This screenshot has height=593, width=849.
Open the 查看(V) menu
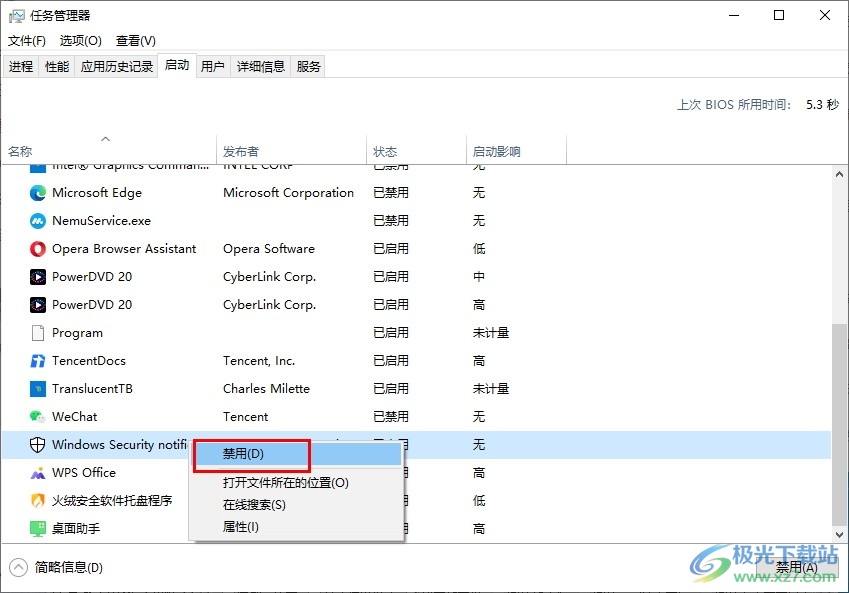click(x=136, y=41)
